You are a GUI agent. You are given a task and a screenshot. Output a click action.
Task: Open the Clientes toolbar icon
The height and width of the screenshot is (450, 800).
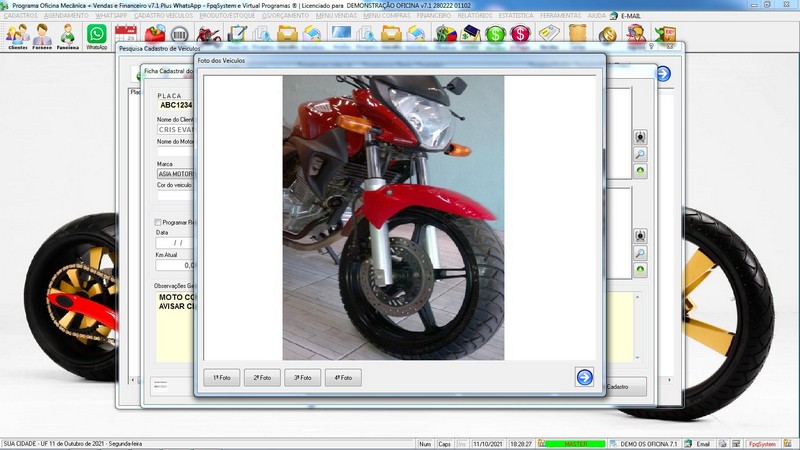pos(17,37)
